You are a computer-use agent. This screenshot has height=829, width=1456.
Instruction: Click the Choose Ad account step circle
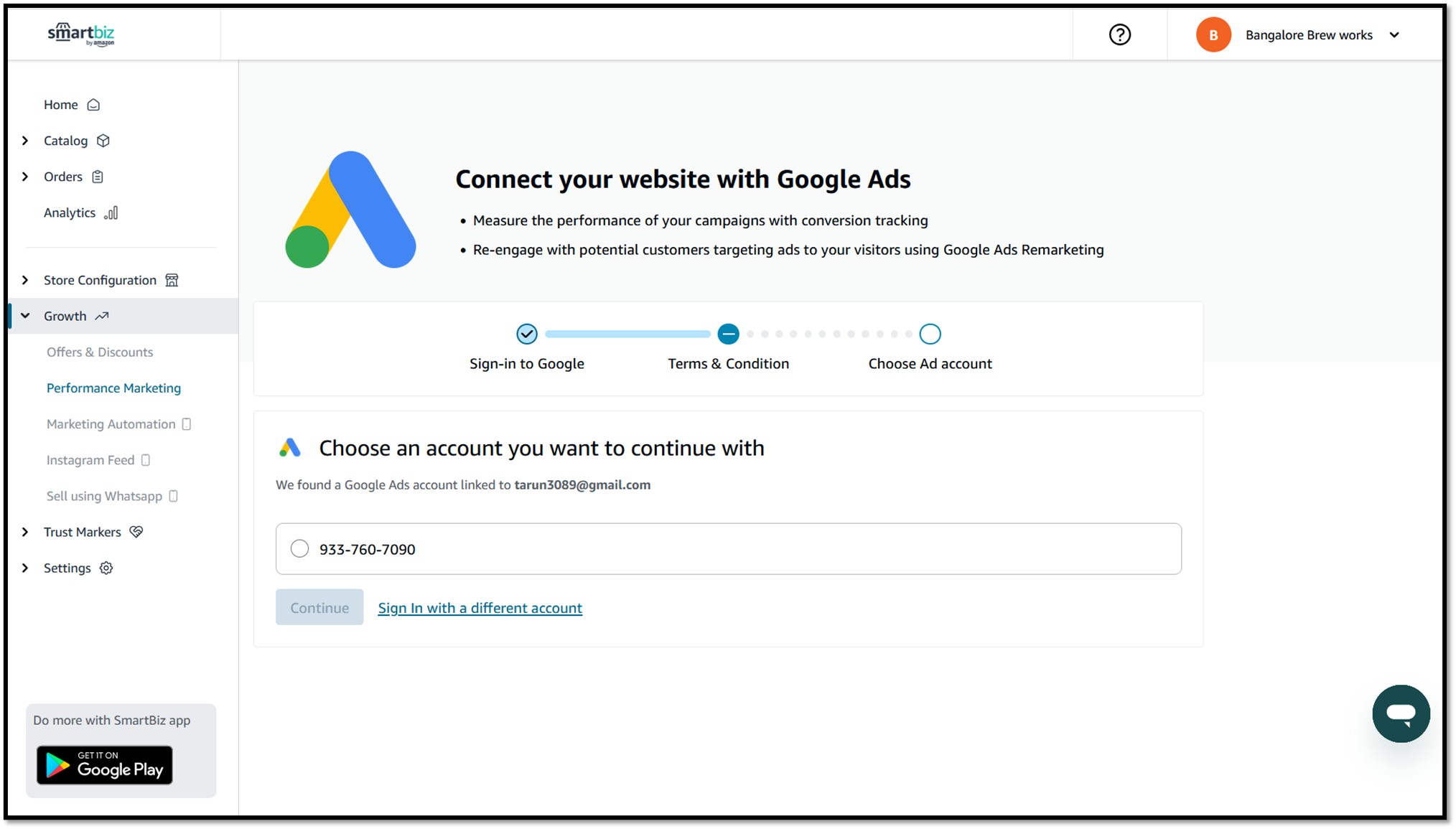coord(930,334)
